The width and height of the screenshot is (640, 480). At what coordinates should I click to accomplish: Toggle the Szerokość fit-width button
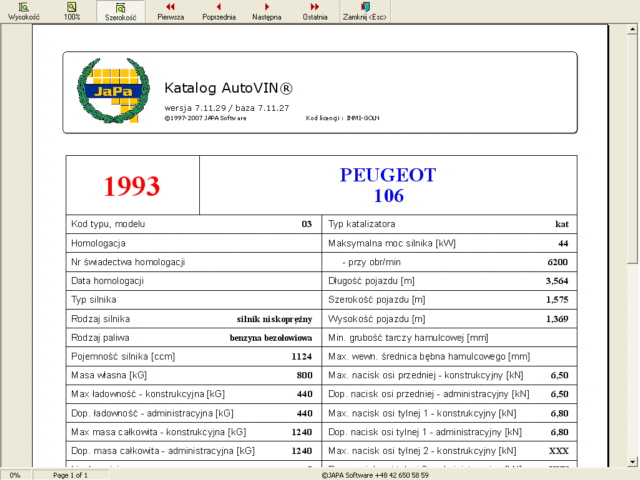(x=120, y=11)
